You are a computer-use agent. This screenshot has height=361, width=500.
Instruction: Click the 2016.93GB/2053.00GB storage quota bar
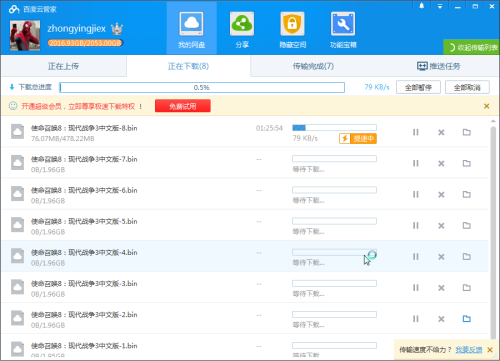point(85,43)
